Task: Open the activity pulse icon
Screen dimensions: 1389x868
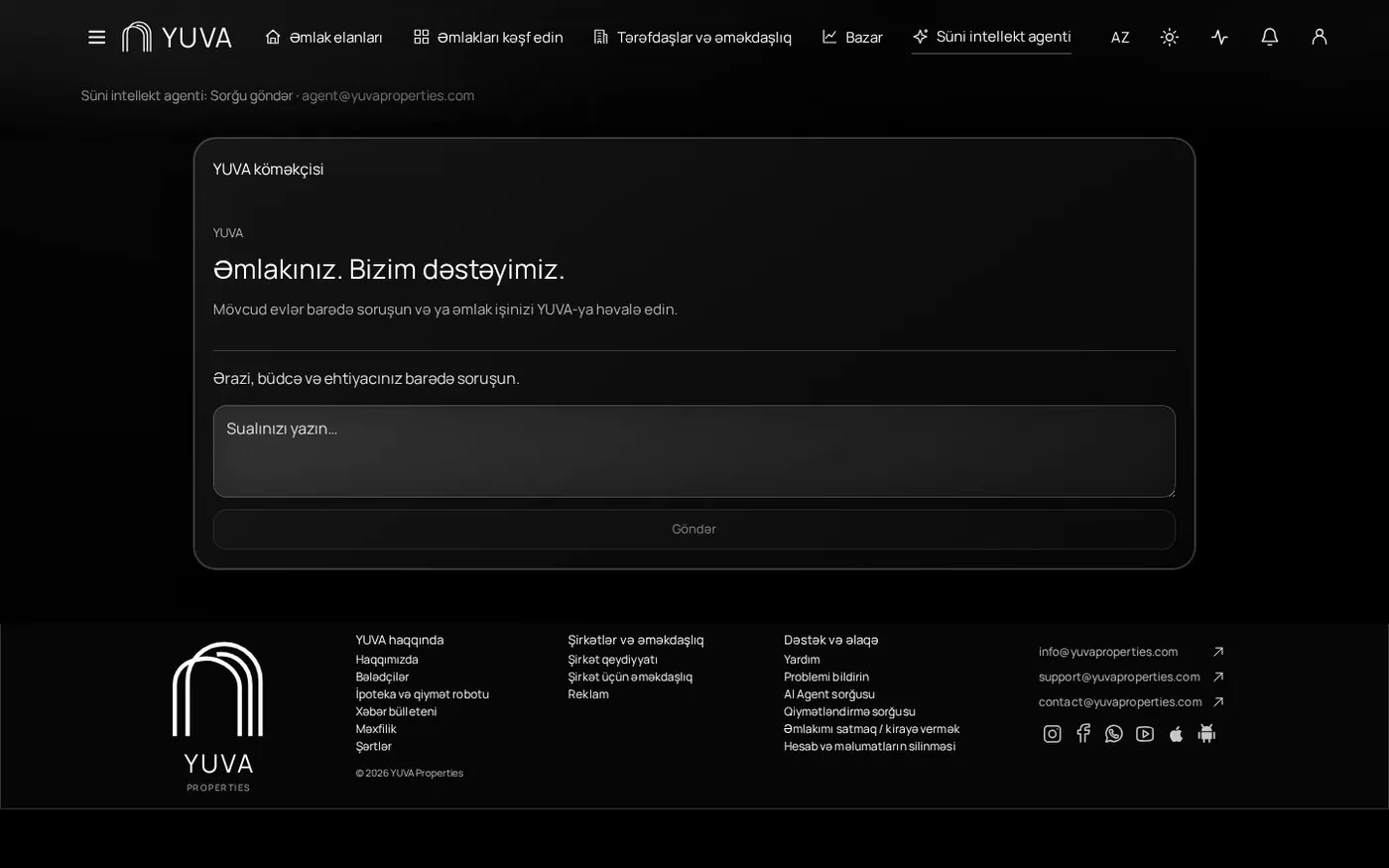Action: 1219,37
